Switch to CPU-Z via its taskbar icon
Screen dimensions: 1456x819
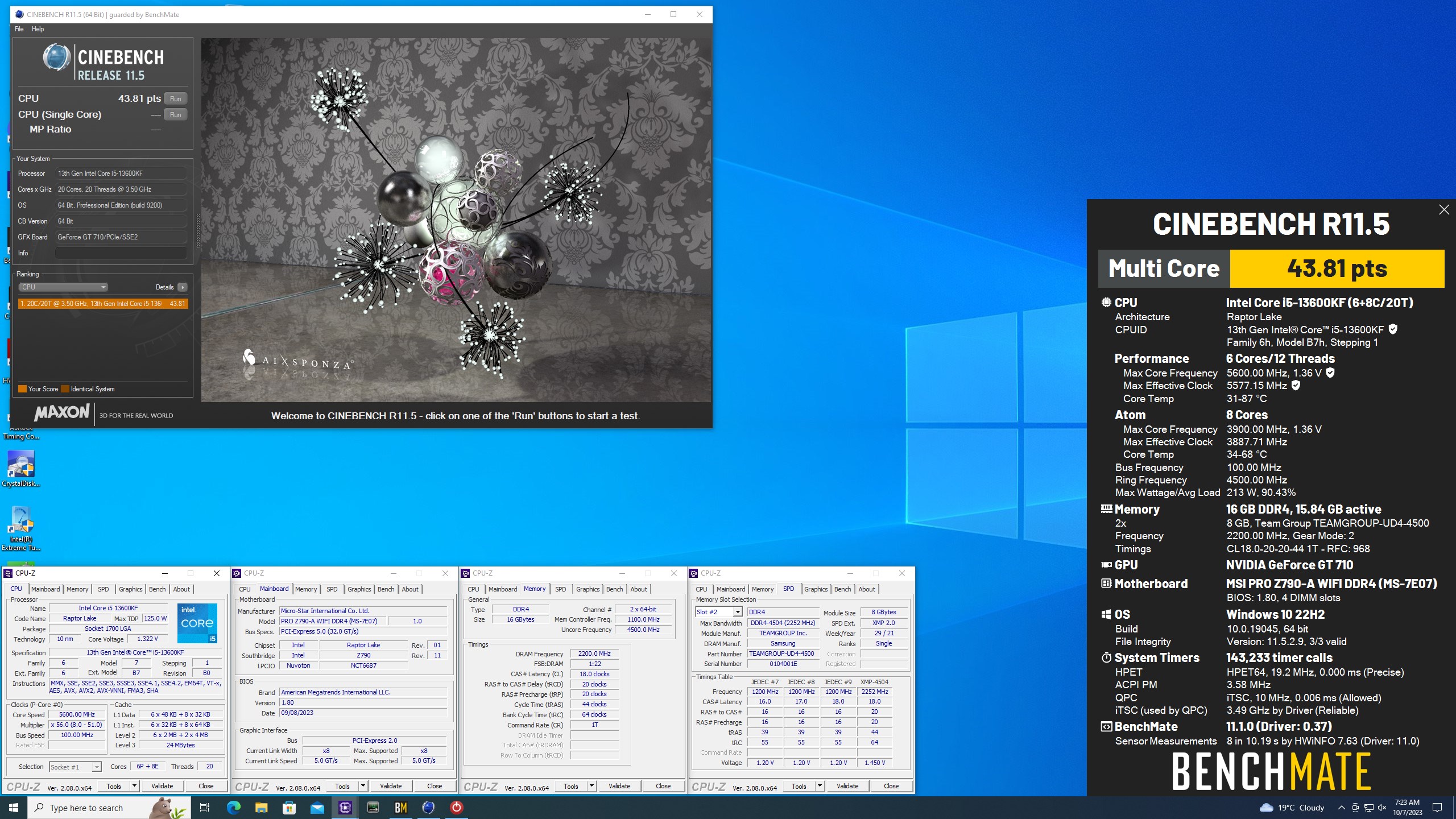pyautogui.click(x=345, y=808)
